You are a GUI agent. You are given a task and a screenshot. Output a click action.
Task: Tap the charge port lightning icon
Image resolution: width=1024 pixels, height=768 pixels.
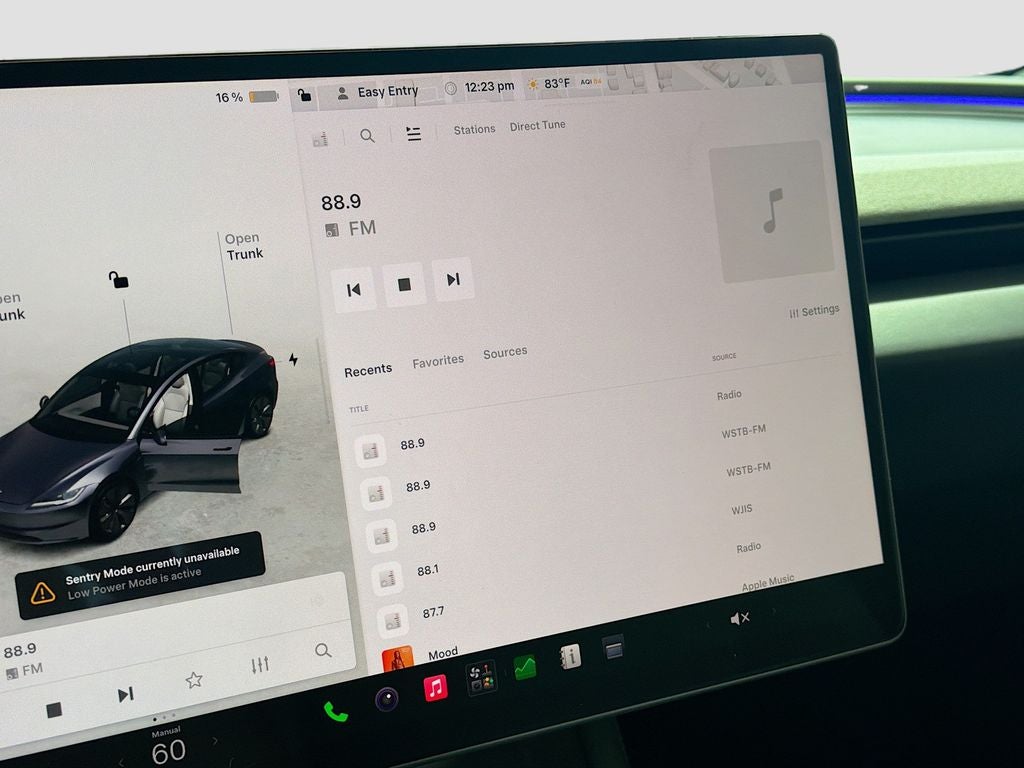tap(293, 359)
